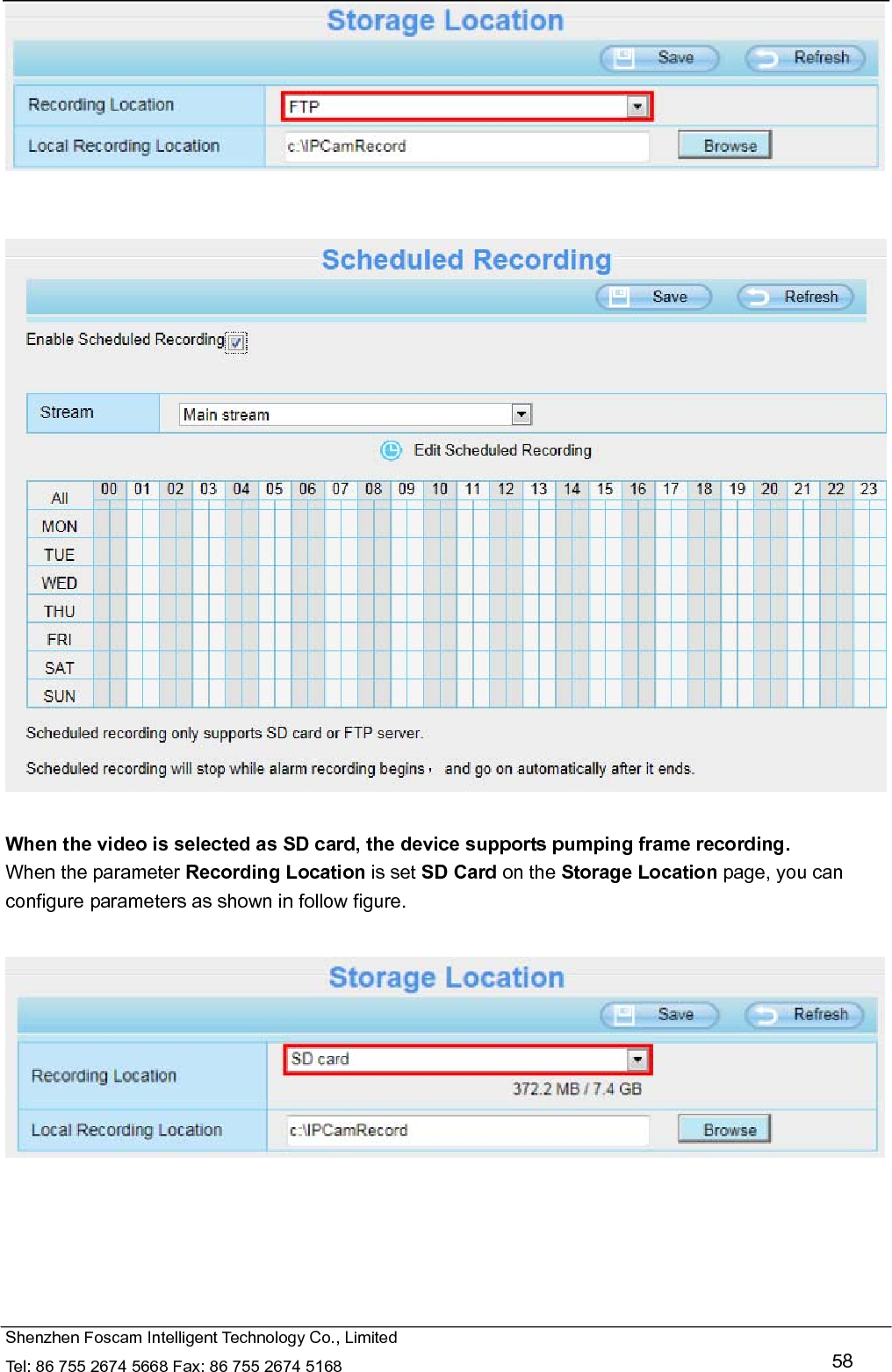Click Browse next to c:\IPCamRecord in first panel

(723, 146)
